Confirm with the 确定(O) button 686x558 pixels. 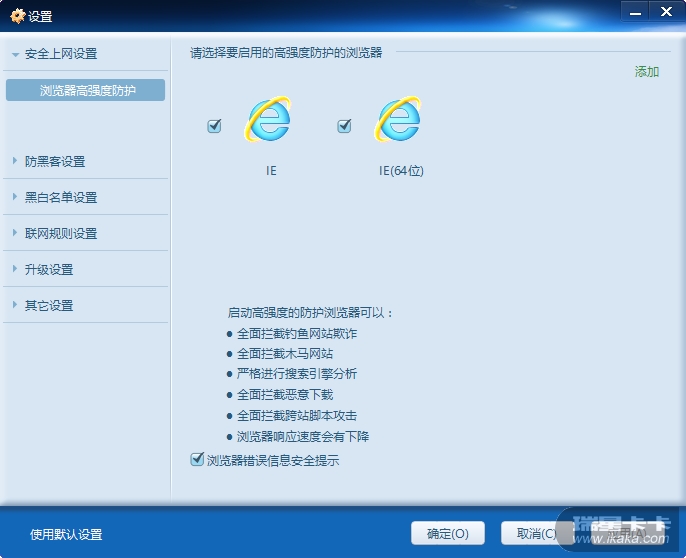click(x=448, y=533)
